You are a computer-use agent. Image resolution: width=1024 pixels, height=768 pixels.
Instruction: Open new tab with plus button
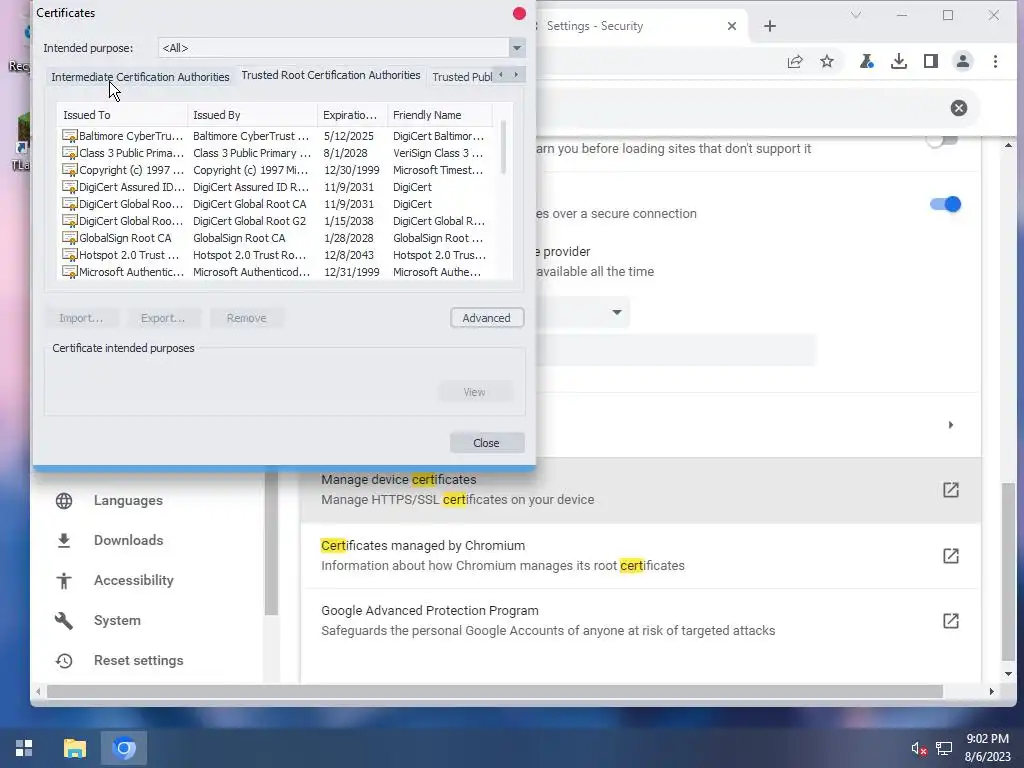(770, 26)
